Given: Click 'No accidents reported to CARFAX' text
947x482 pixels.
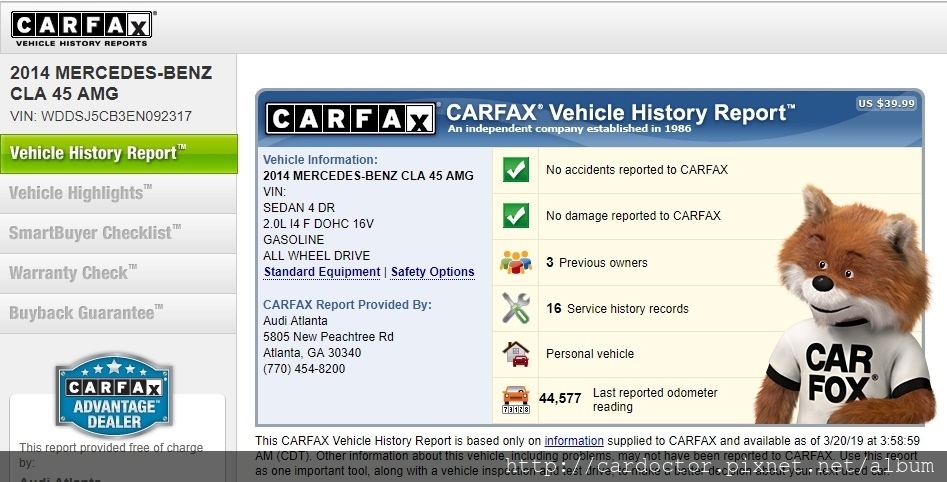Looking at the screenshot, I should (637, 170).
